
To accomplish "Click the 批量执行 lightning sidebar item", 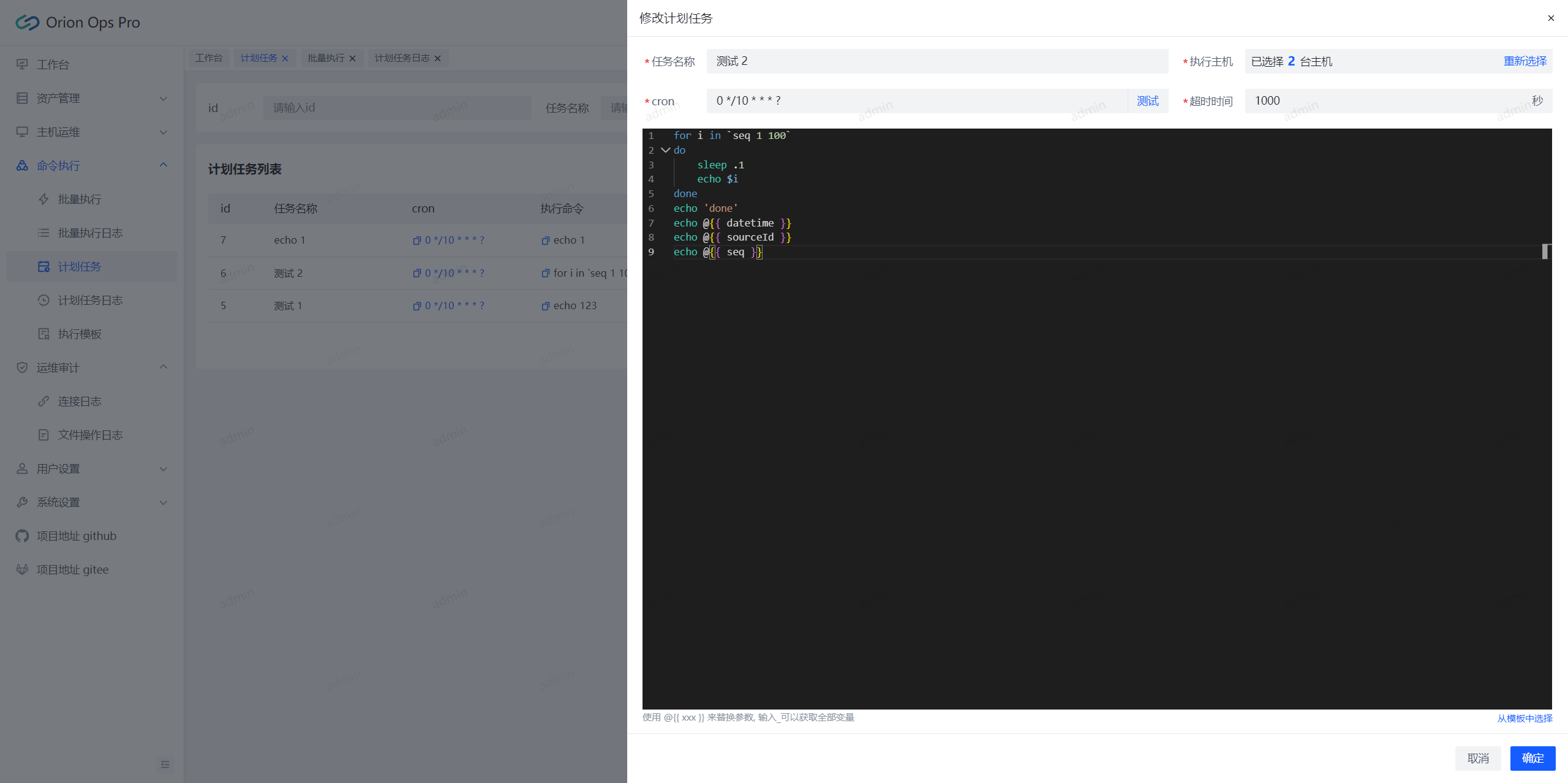I will 43,200.
